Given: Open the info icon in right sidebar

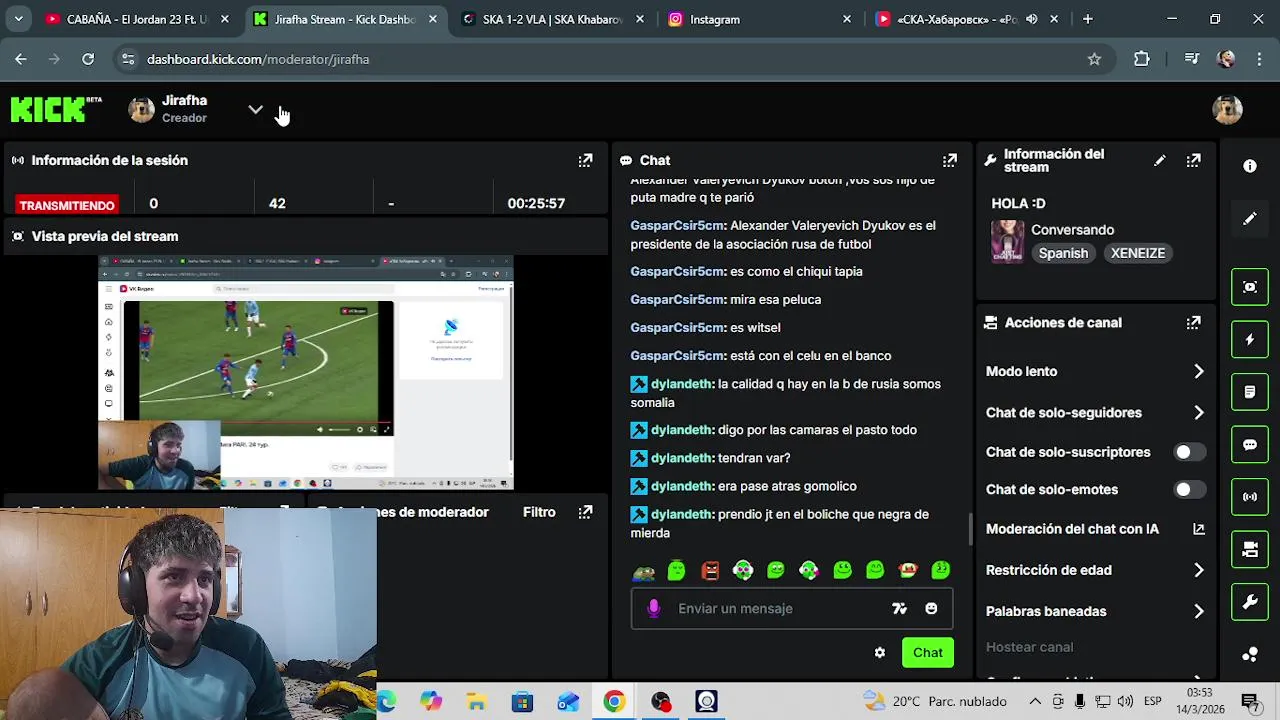Looking at the screenshot, I should pyautogui.click(x=1250, y=166).
